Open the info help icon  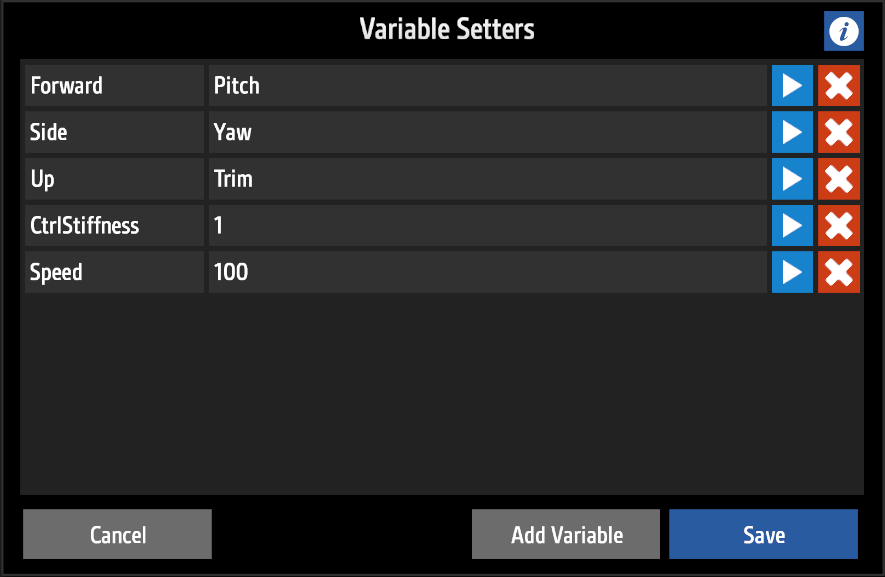tap(843, 32)
